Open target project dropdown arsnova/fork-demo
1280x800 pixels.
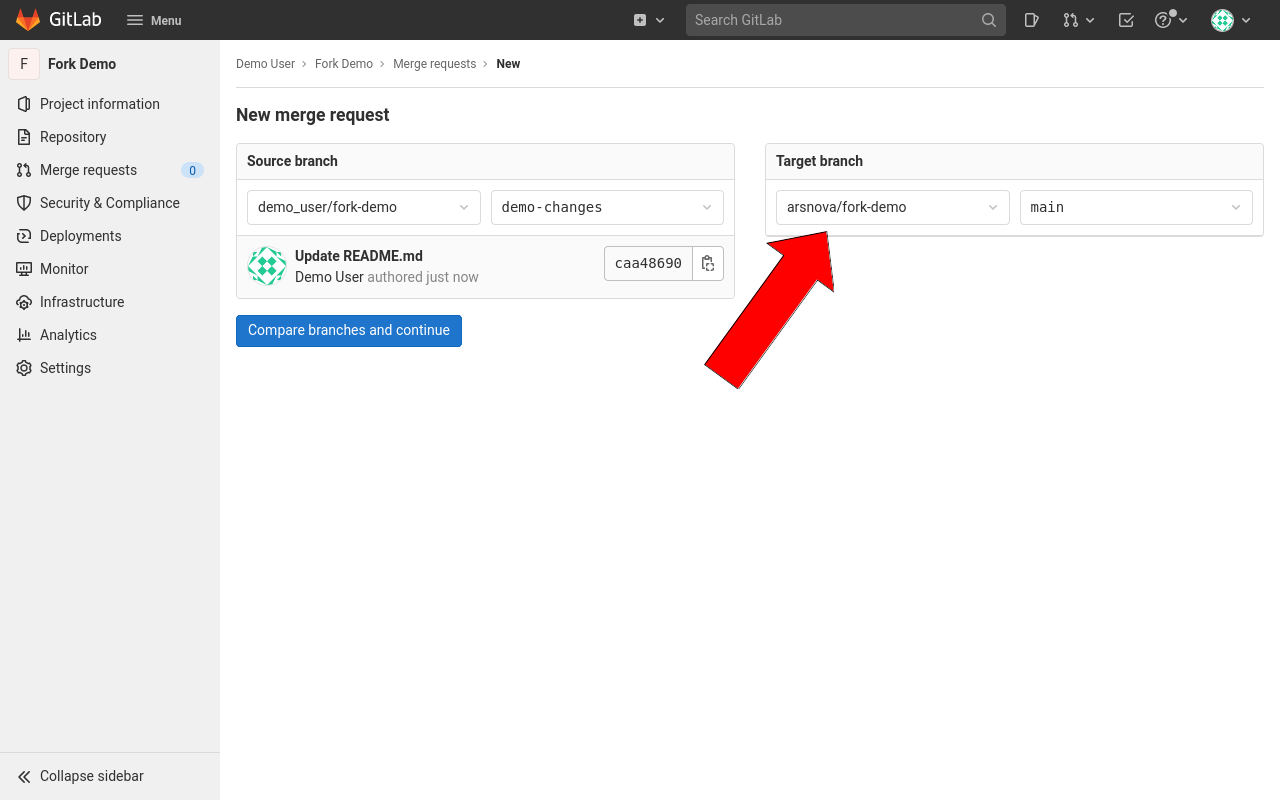[x=893, y=207]
